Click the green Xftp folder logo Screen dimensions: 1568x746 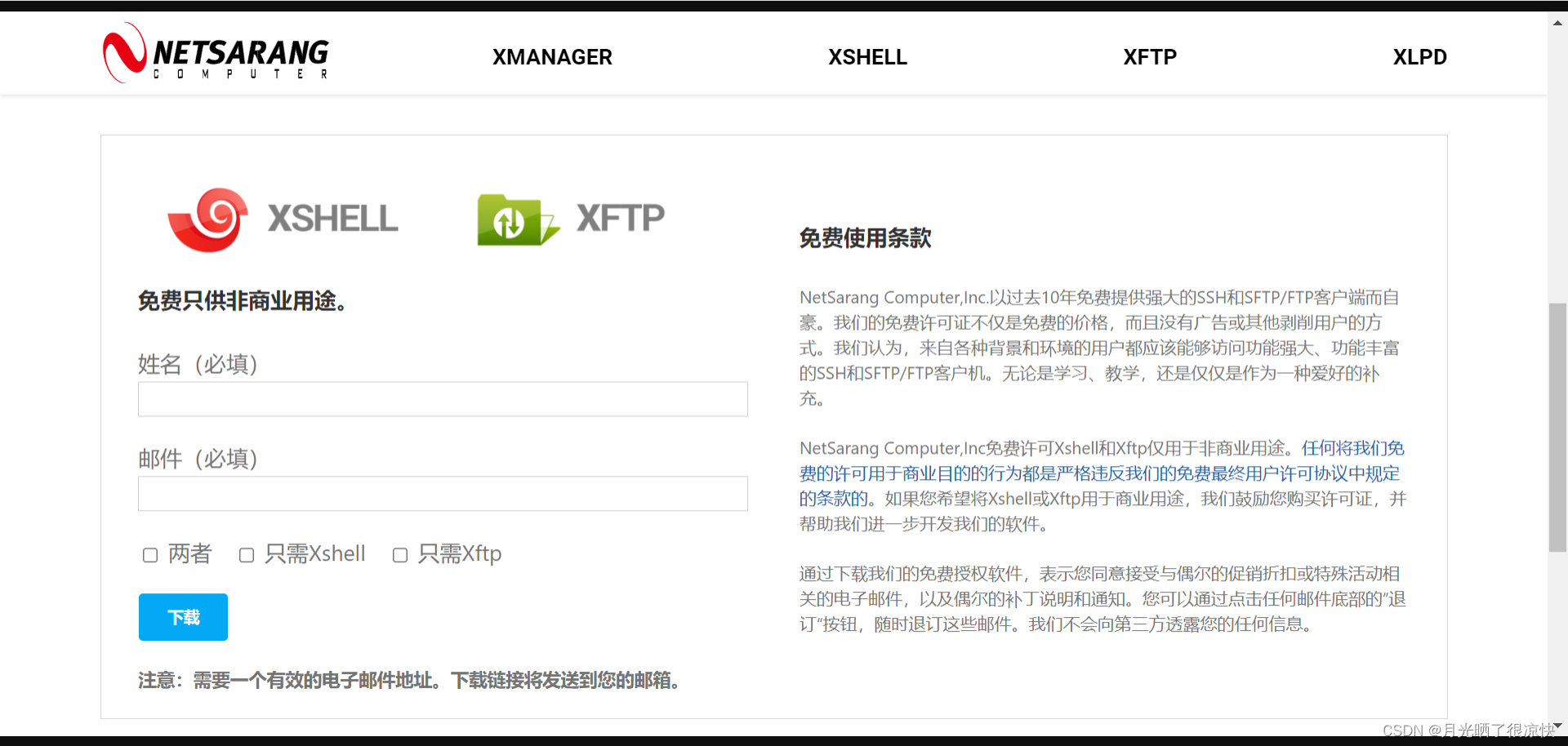pyautogui.click(x=518, y=220)
